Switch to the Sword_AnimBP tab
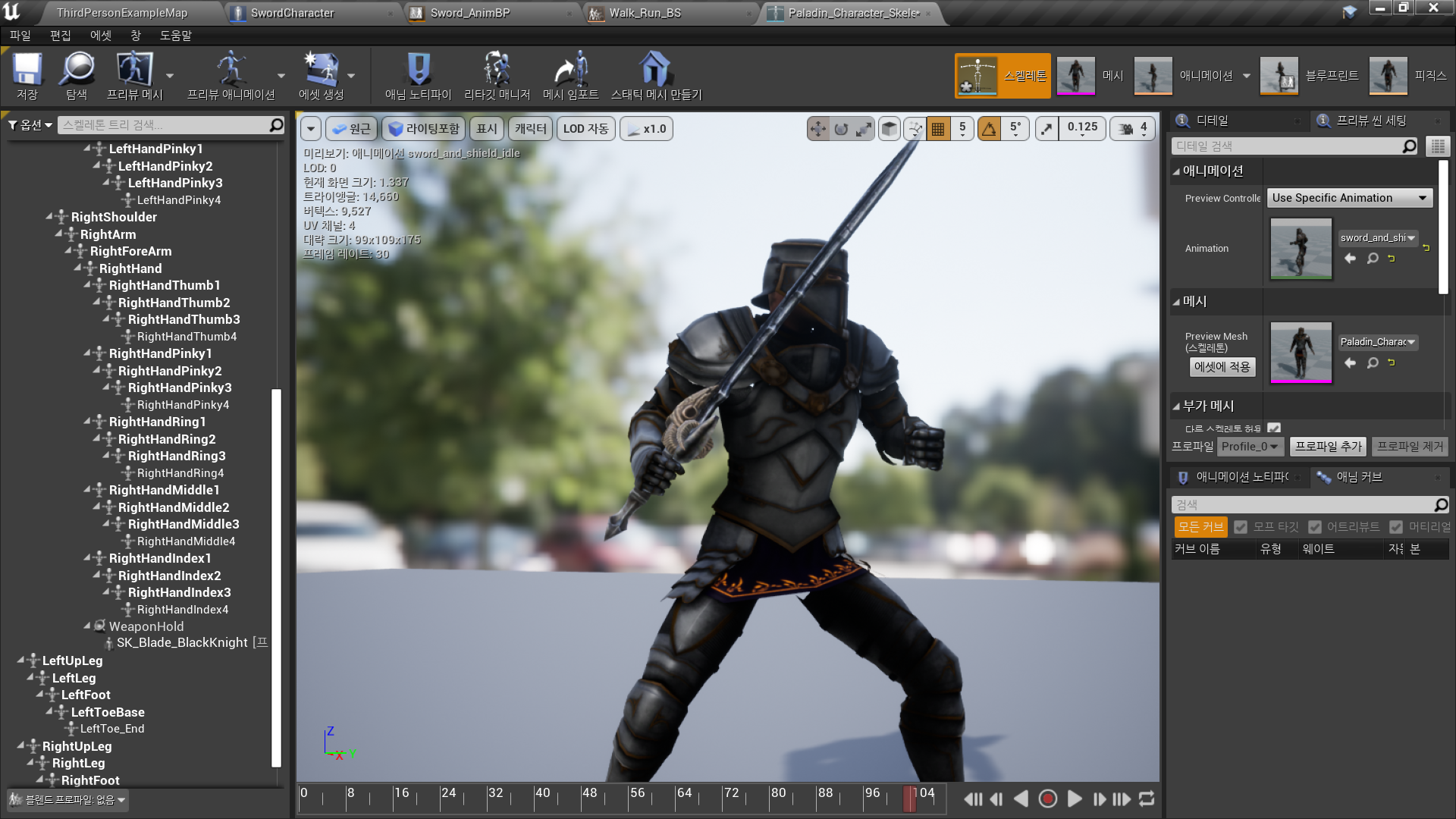 [x=469, y=13]
